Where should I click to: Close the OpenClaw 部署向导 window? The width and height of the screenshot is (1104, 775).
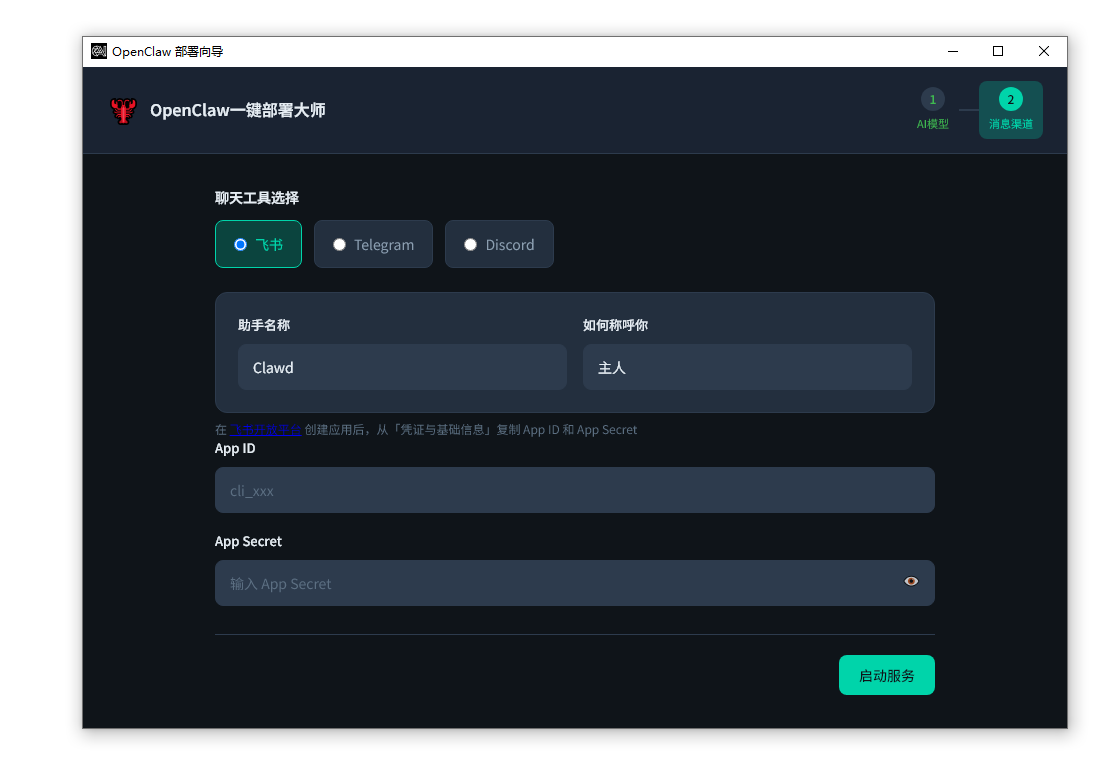pos(1043,51)
